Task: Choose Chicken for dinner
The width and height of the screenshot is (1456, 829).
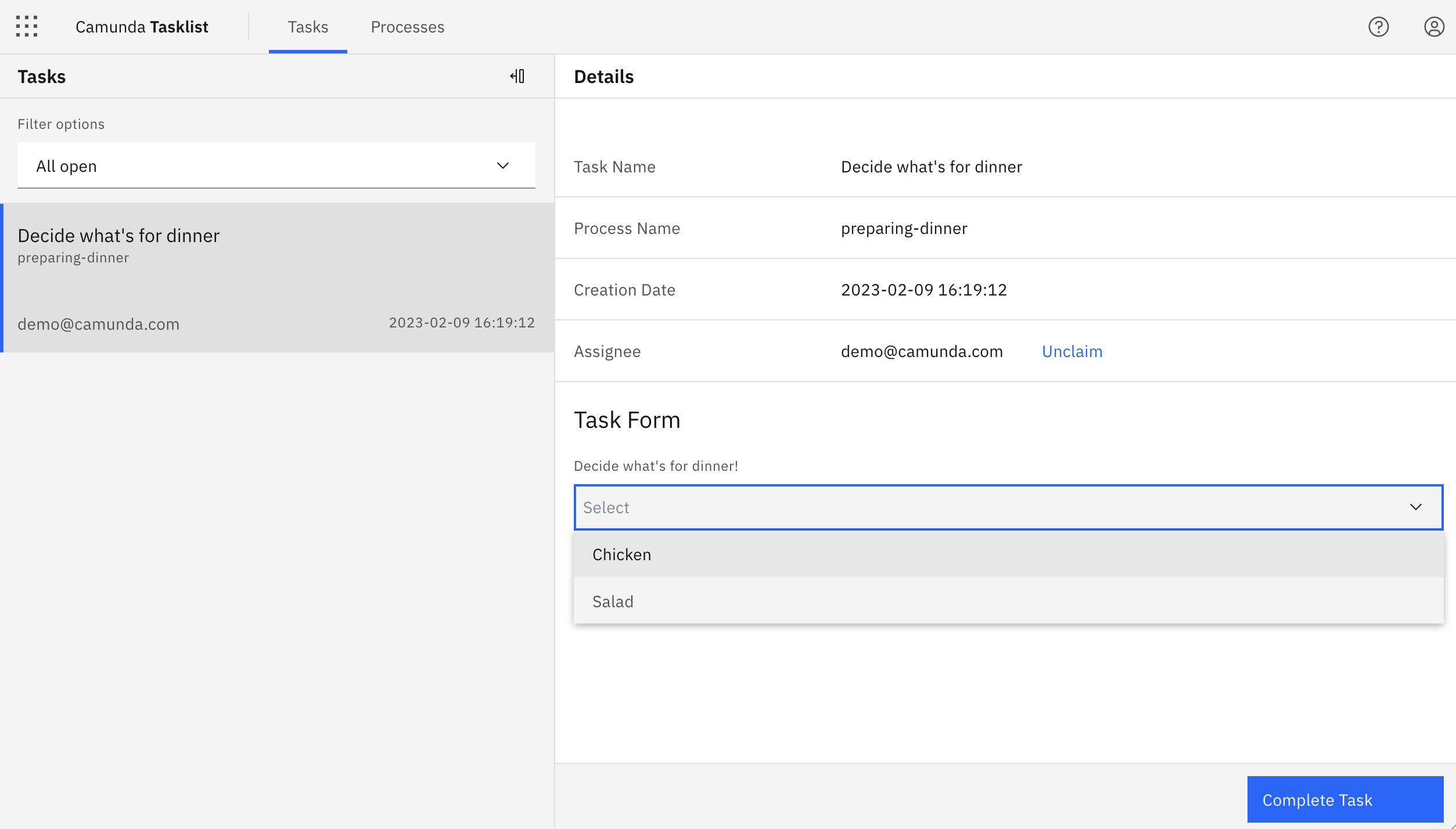Action: pyautogui.click(x=621, y=554)
